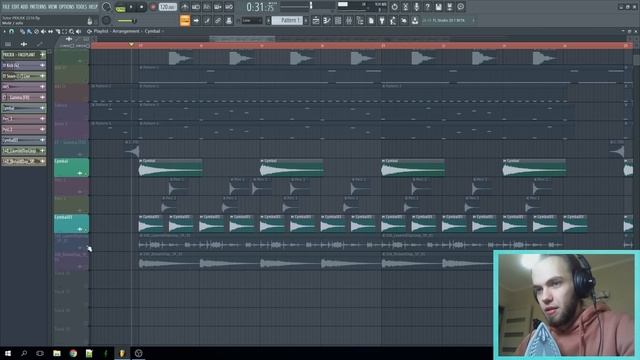Screen dimensions: 640x360
Task: Toggle loop recording icon
Action: click(229, 7)
